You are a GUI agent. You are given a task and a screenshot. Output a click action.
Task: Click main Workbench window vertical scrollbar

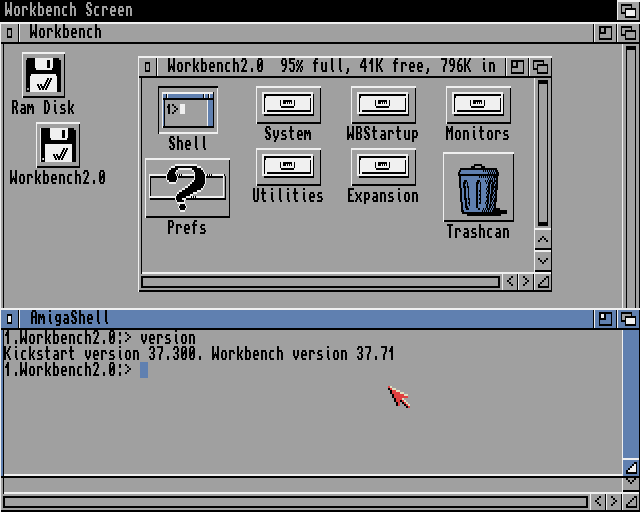click(631, 176)
